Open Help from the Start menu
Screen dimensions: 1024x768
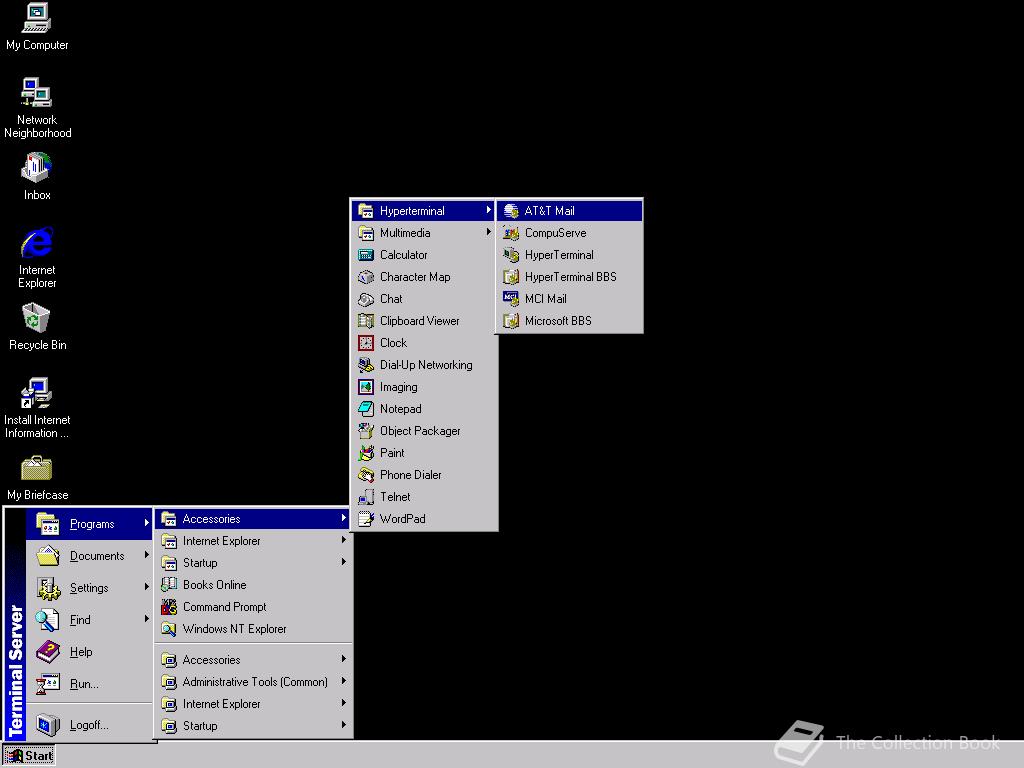[89, 652]
